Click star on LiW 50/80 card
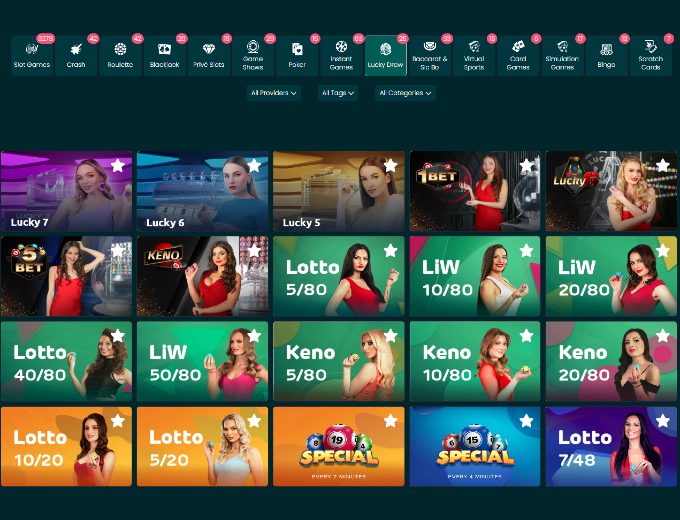The height and width of the screenshot is (520, 680). click(x=254, y=335)
